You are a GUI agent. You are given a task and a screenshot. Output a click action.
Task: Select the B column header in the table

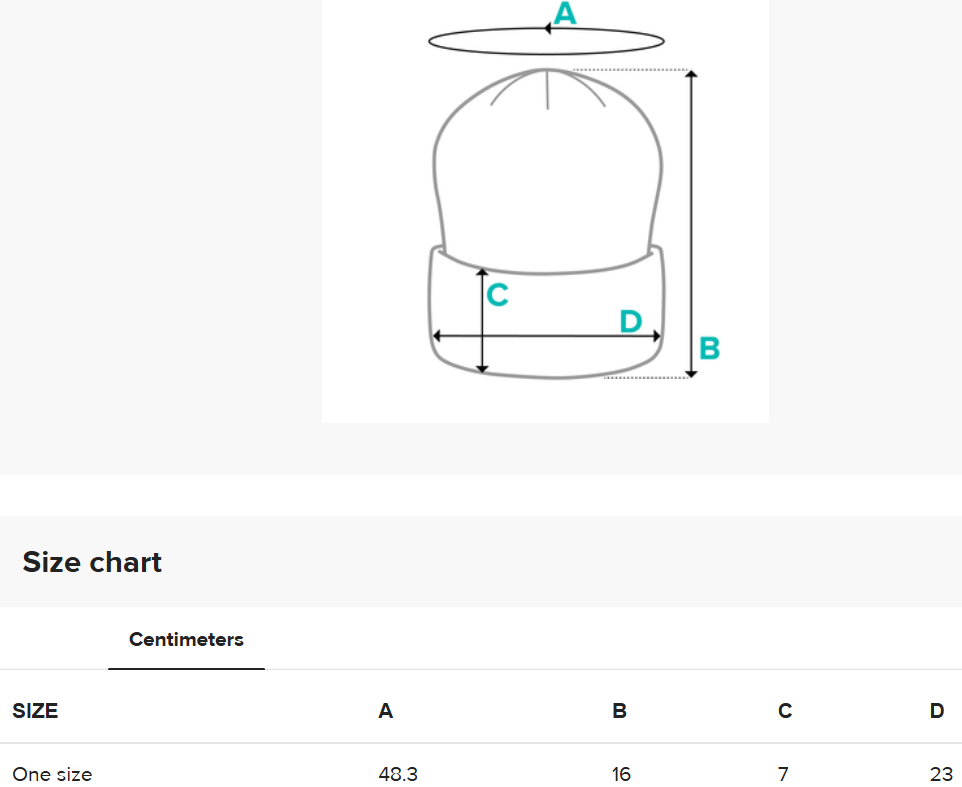coord(620,710)
